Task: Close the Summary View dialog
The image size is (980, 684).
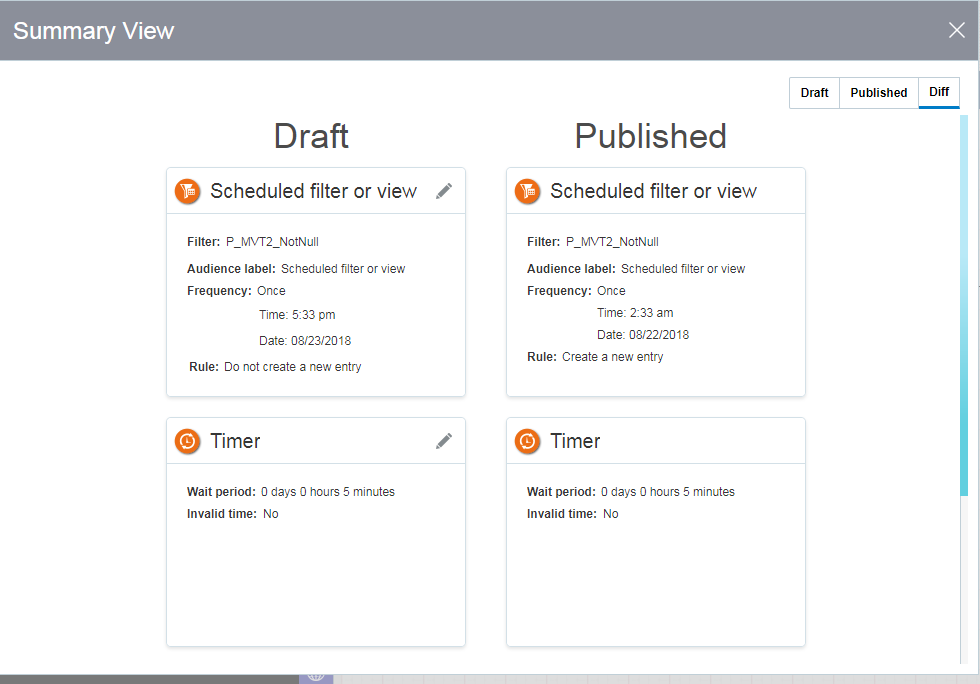Action: coord(956,30)
